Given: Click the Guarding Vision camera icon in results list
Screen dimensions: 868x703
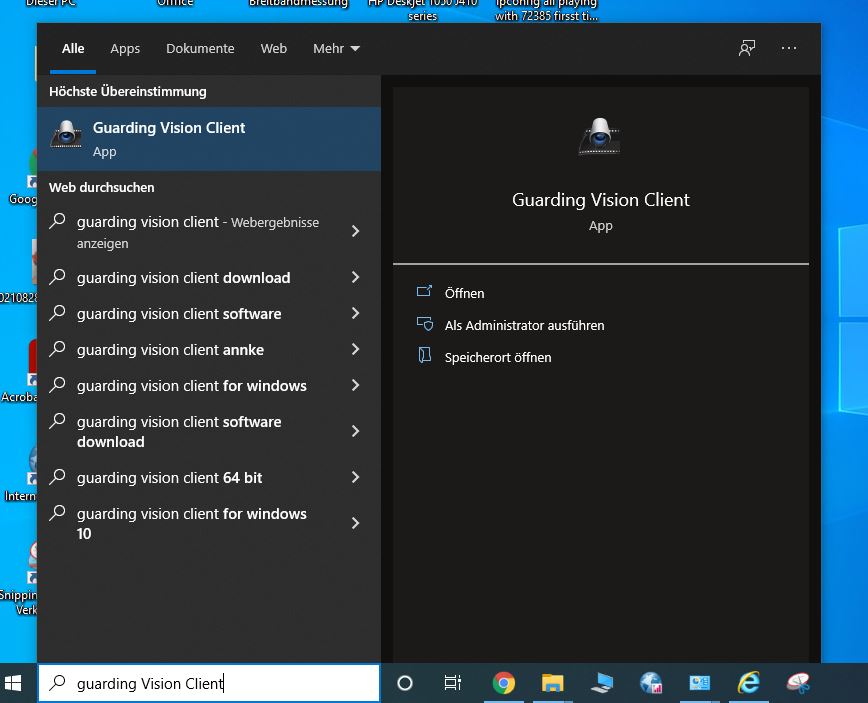Looking at the screenshot, I should [66, 134].
